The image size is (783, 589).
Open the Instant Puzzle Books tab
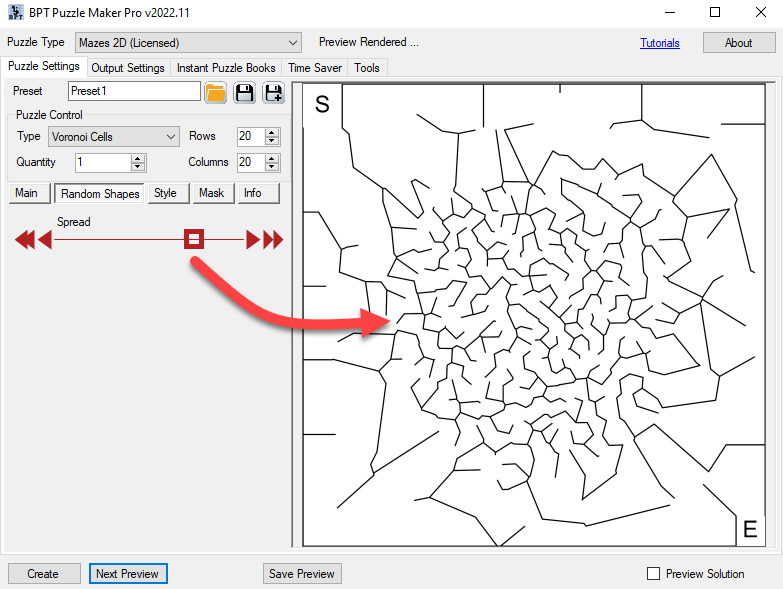(226, 68)
